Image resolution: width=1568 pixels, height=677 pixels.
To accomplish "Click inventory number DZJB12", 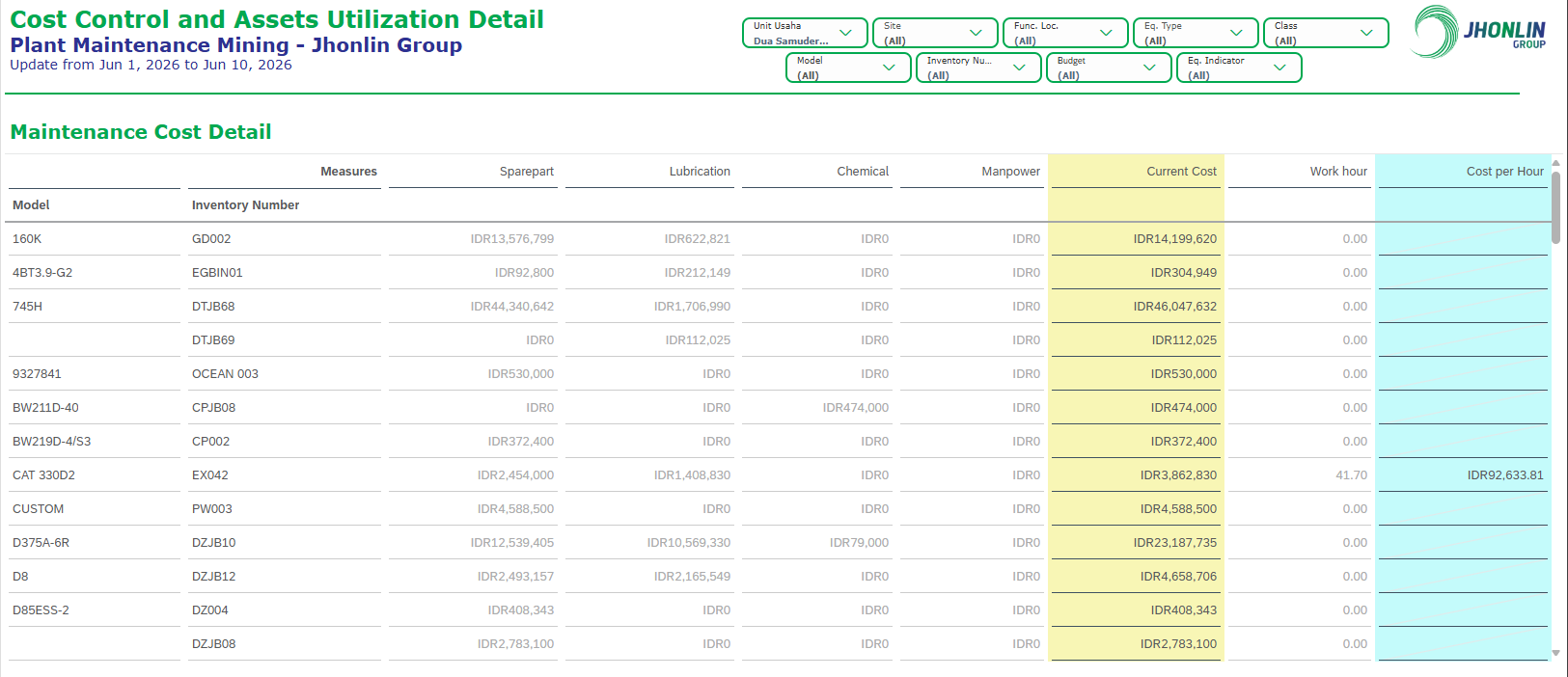I will click(213, 577).
